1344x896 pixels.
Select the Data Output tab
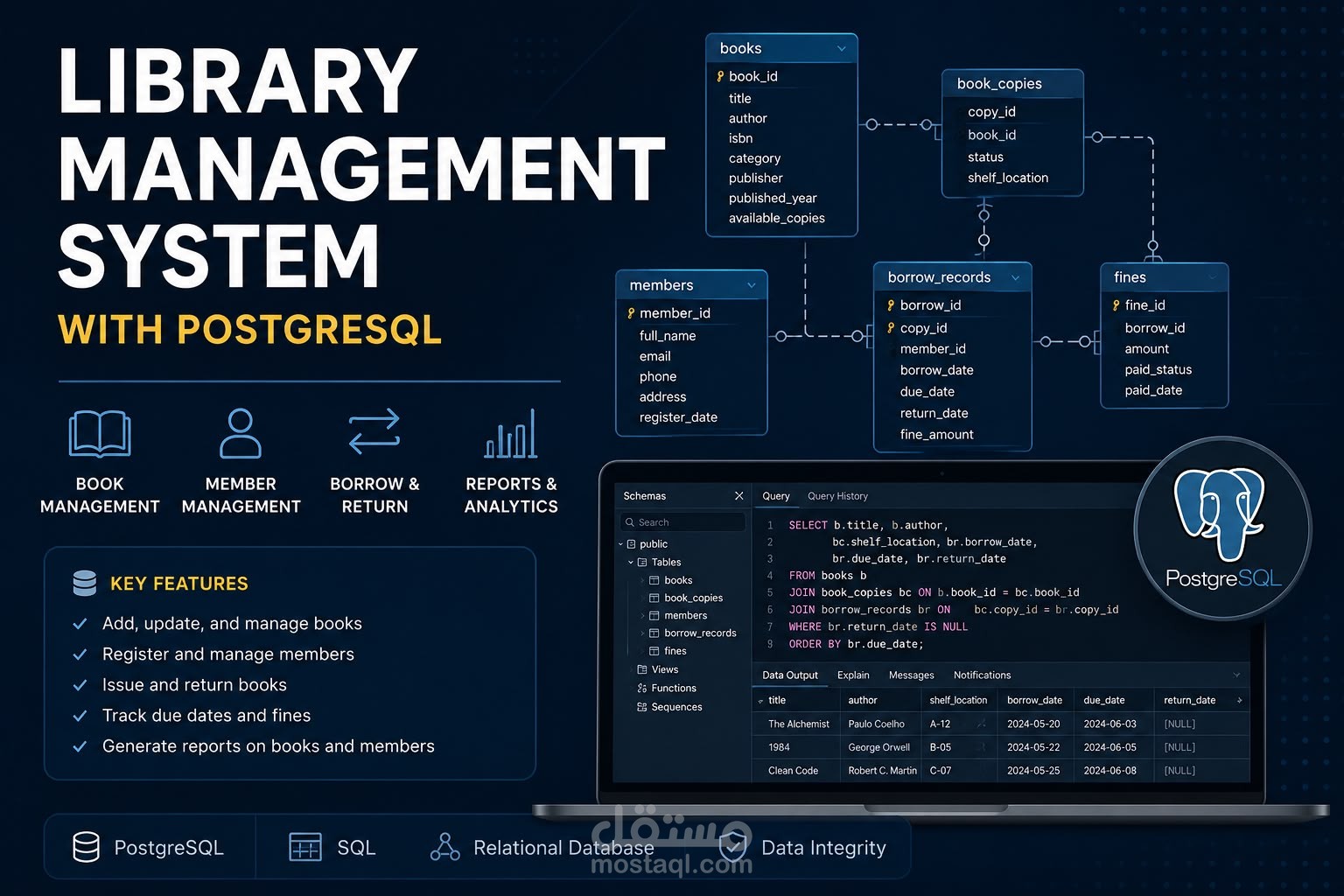(x=790, y=675)
